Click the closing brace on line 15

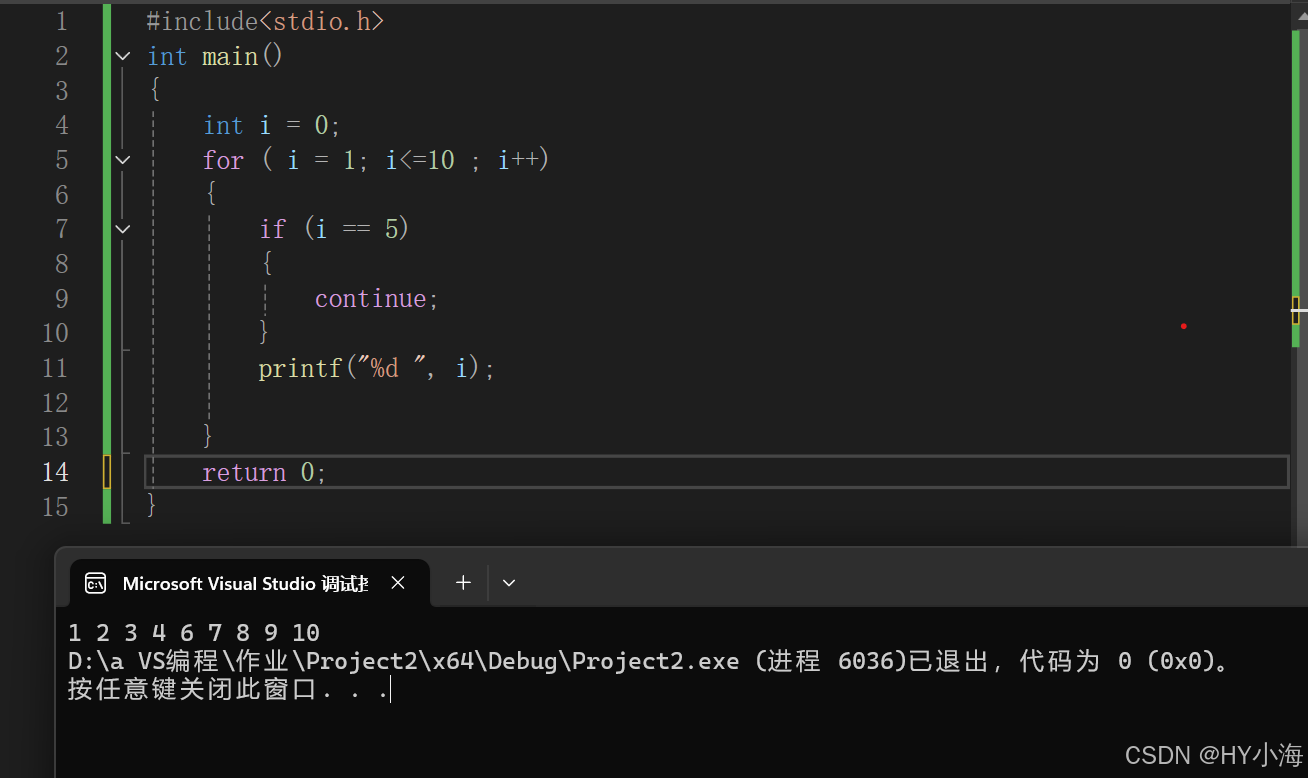pyautogui.click(x=152, y=506)
